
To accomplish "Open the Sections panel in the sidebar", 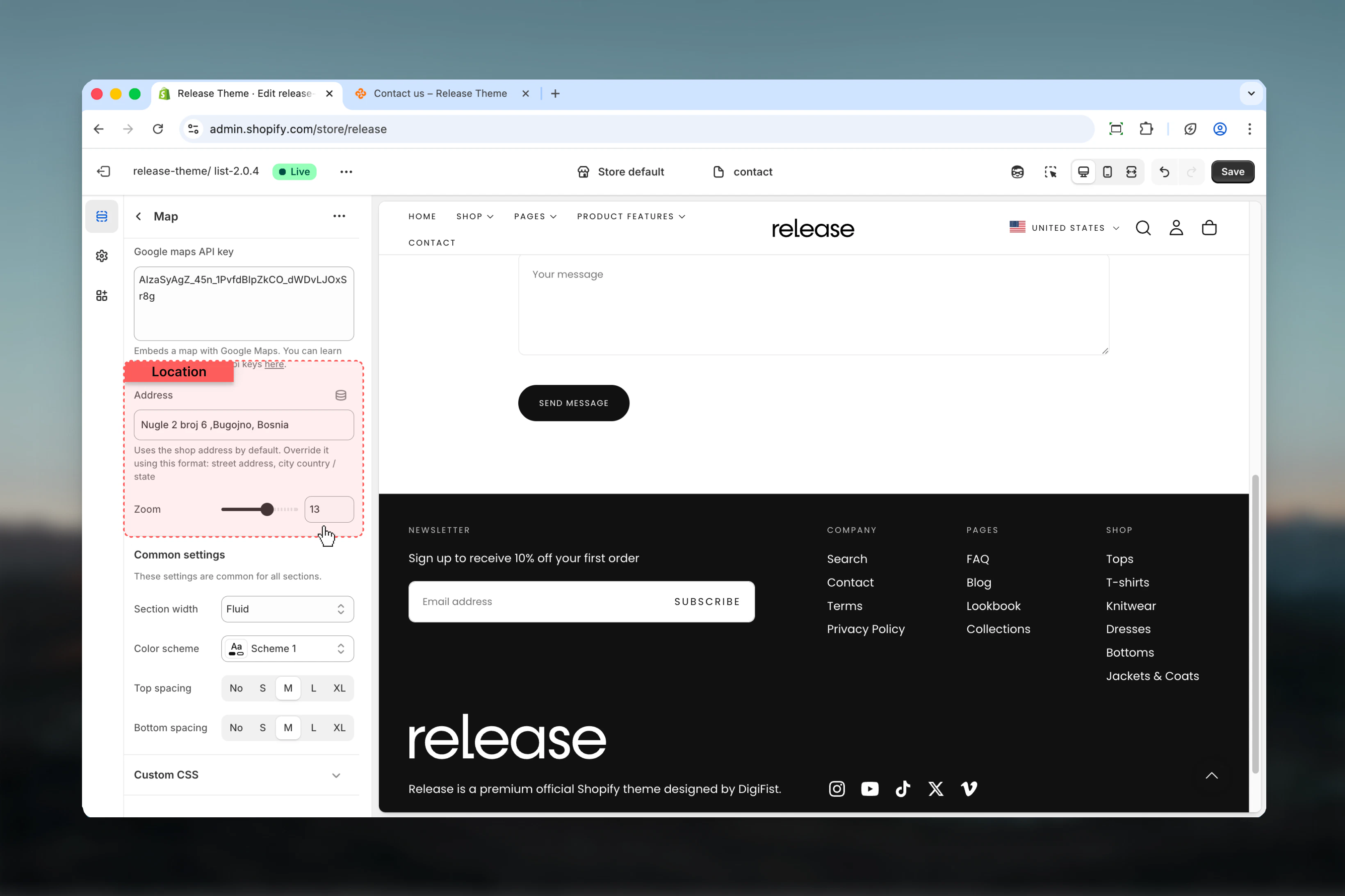I will pos(102,216).
